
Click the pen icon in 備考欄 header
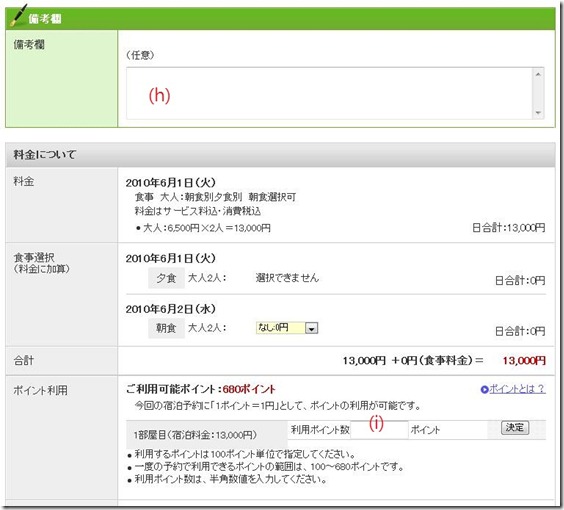[x=19, y=15]
